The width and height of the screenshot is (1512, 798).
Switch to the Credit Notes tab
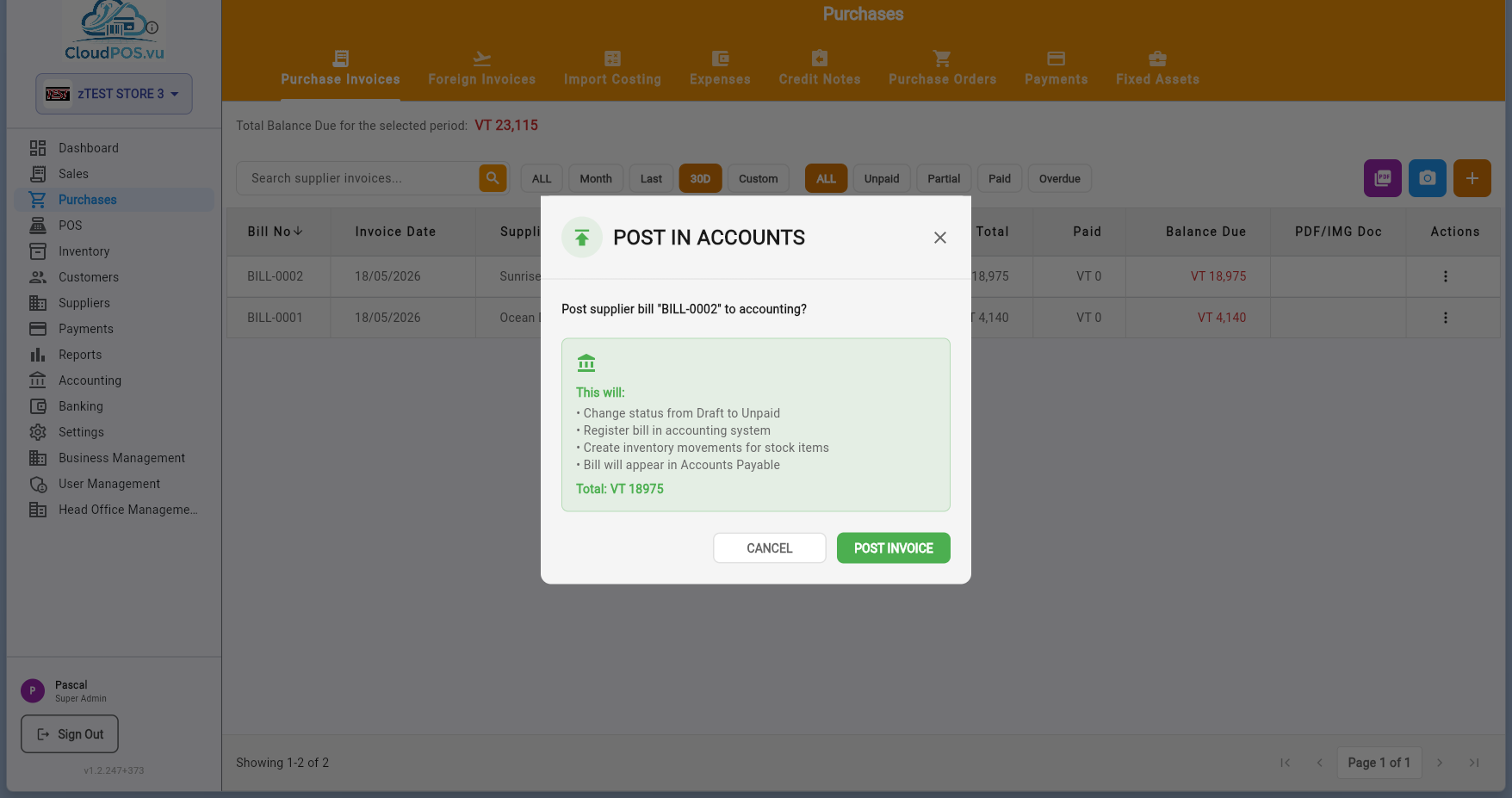click(820, 69)
